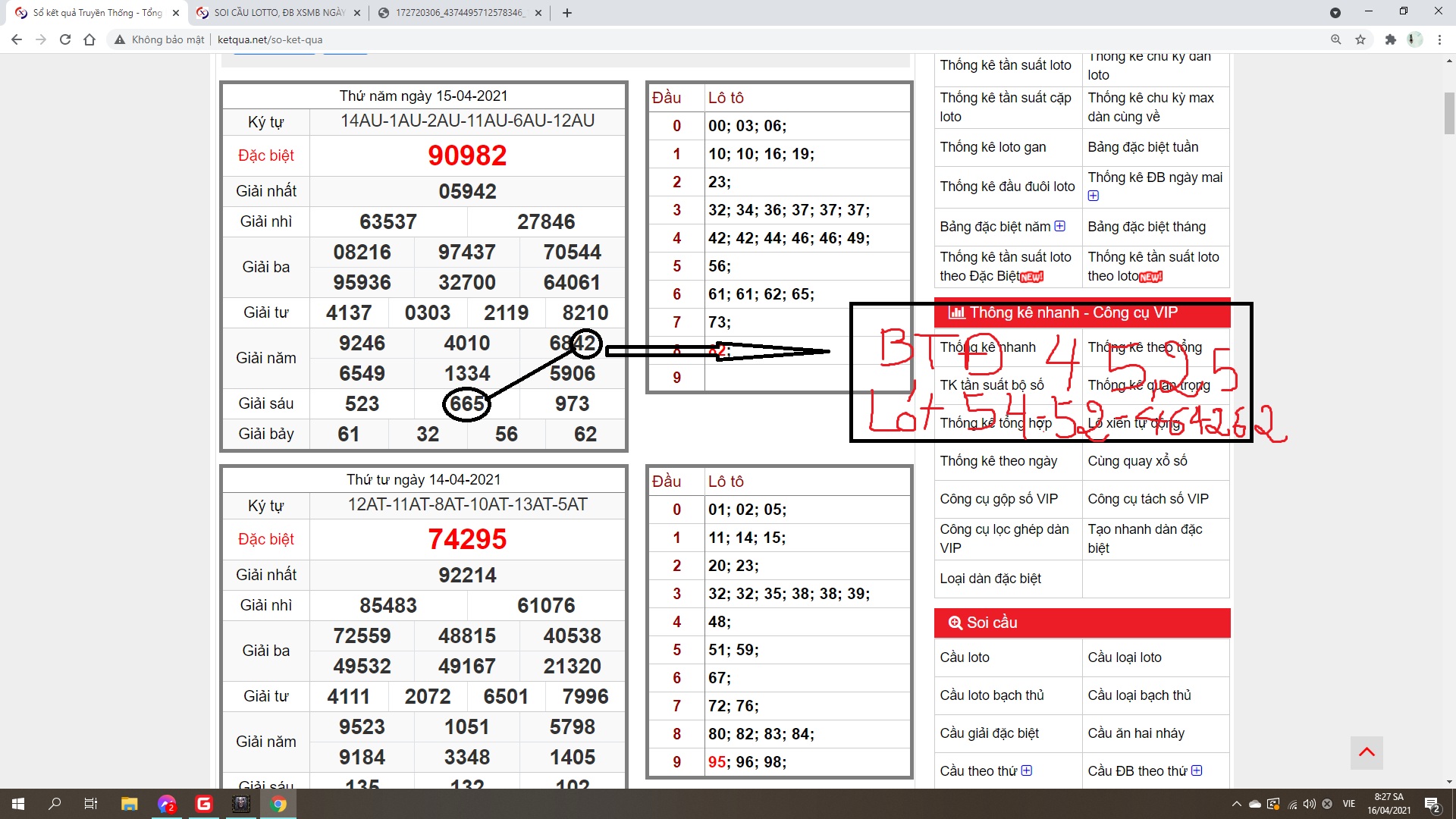Open the tab search dropdown in title bar

pyautogui.click(x=1335, y=13)
